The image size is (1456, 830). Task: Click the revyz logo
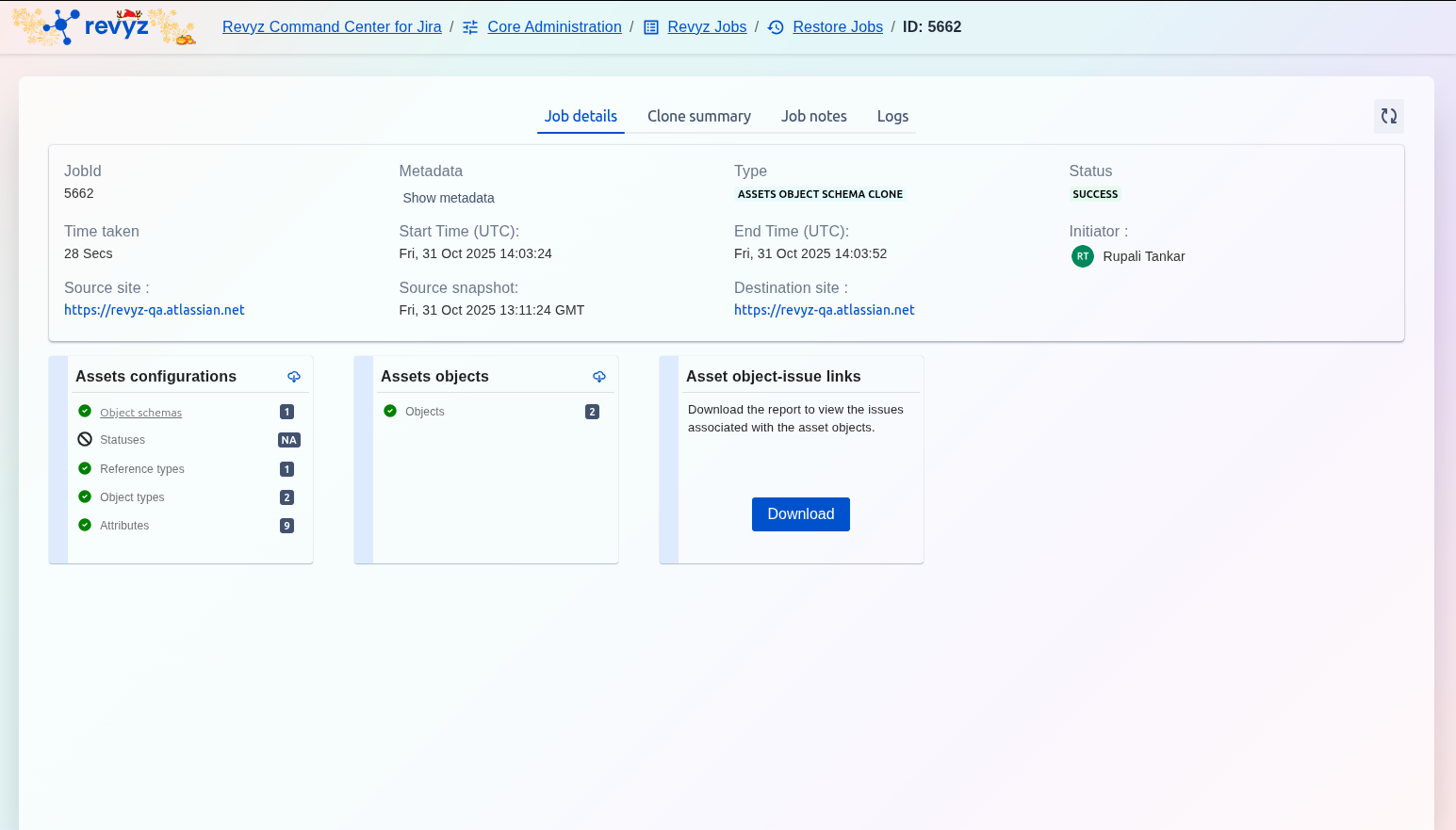[x=104, y=26]
